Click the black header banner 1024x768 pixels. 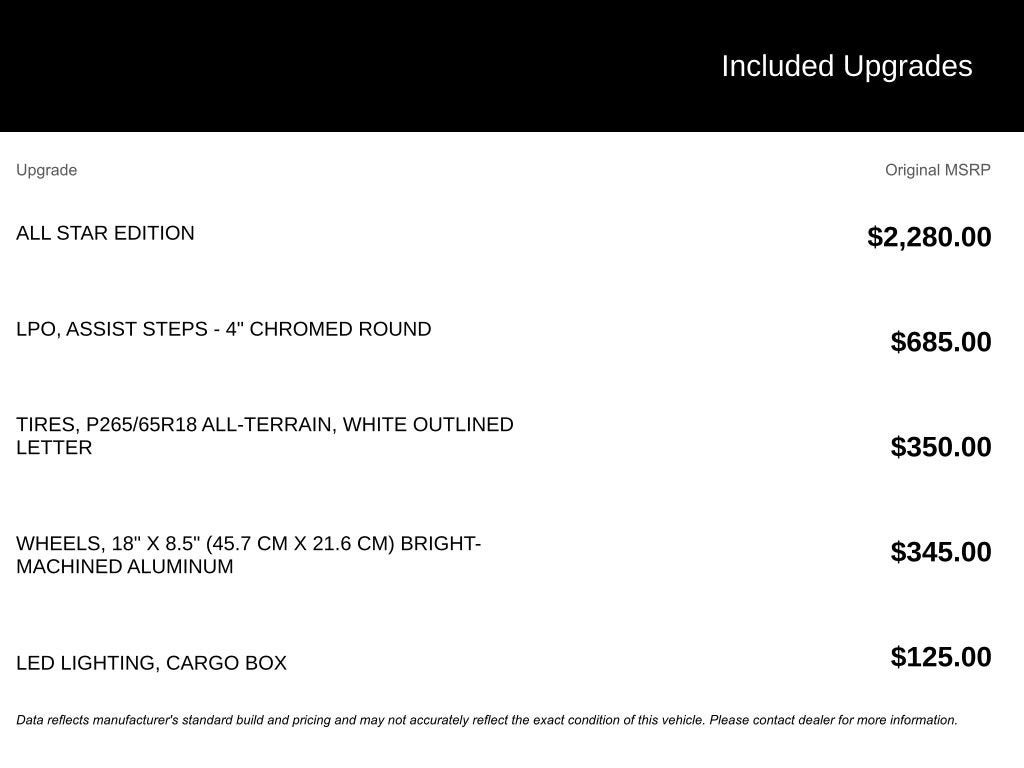(x=512, y=66)
